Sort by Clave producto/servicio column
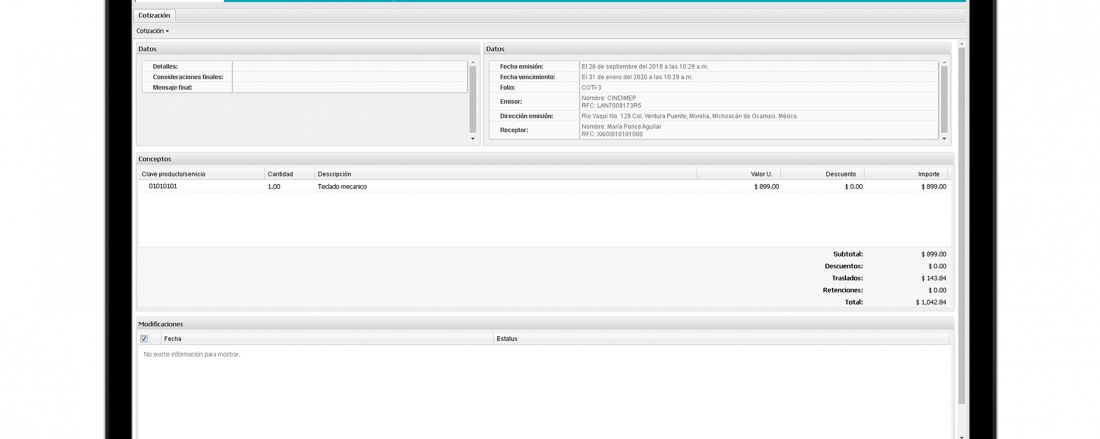 200,174
